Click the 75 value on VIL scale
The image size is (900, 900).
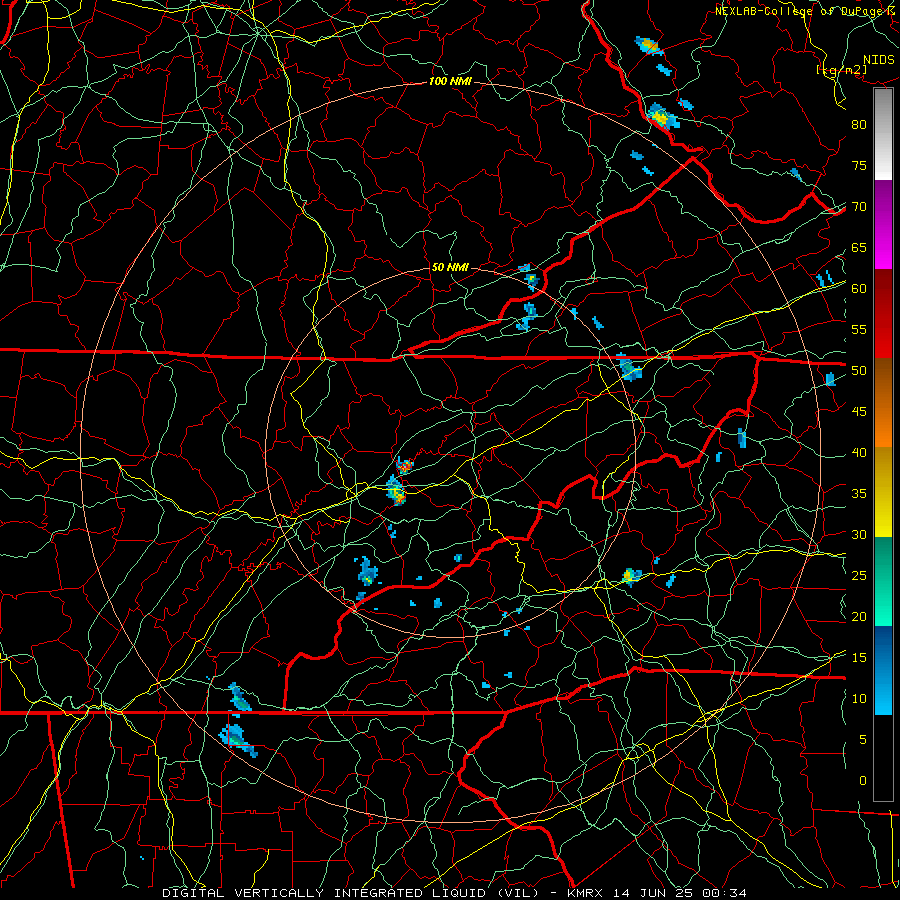click(x=859, y=166)
